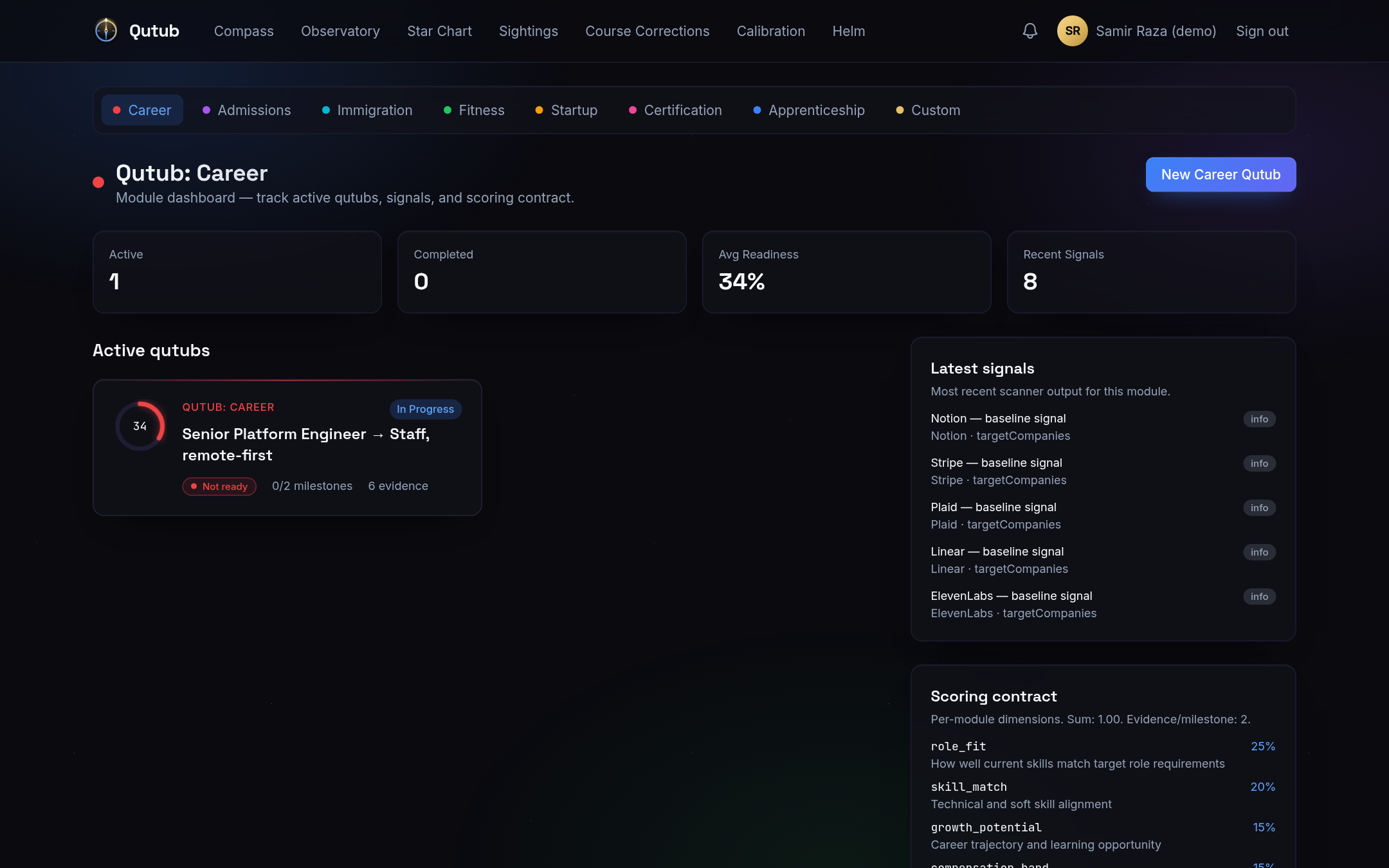1389x868 pixels.
Task: Click the Qutub compass logo icon
Action: pos(106,30)
